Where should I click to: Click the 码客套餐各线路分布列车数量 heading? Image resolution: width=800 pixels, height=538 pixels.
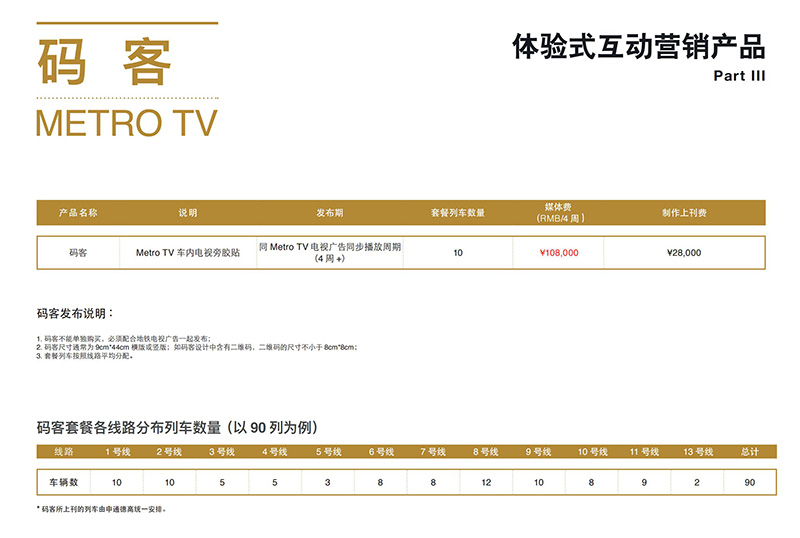(x=177, y=427)
